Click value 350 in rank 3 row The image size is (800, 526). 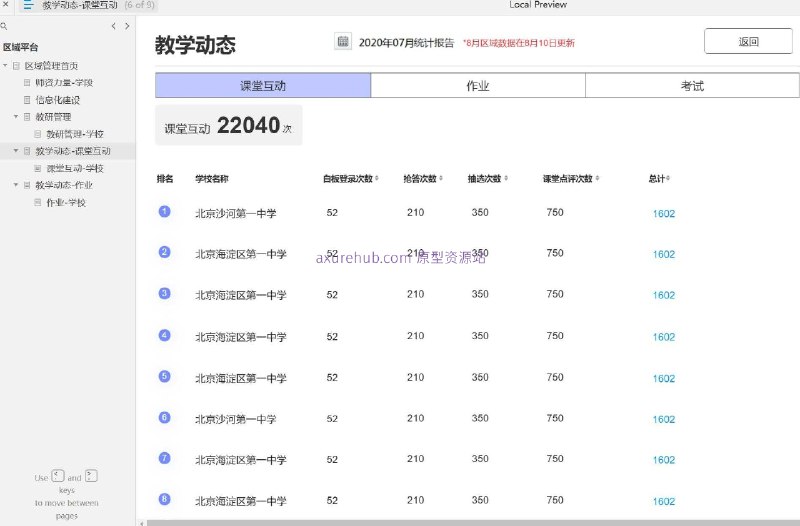tap(480, 294)
